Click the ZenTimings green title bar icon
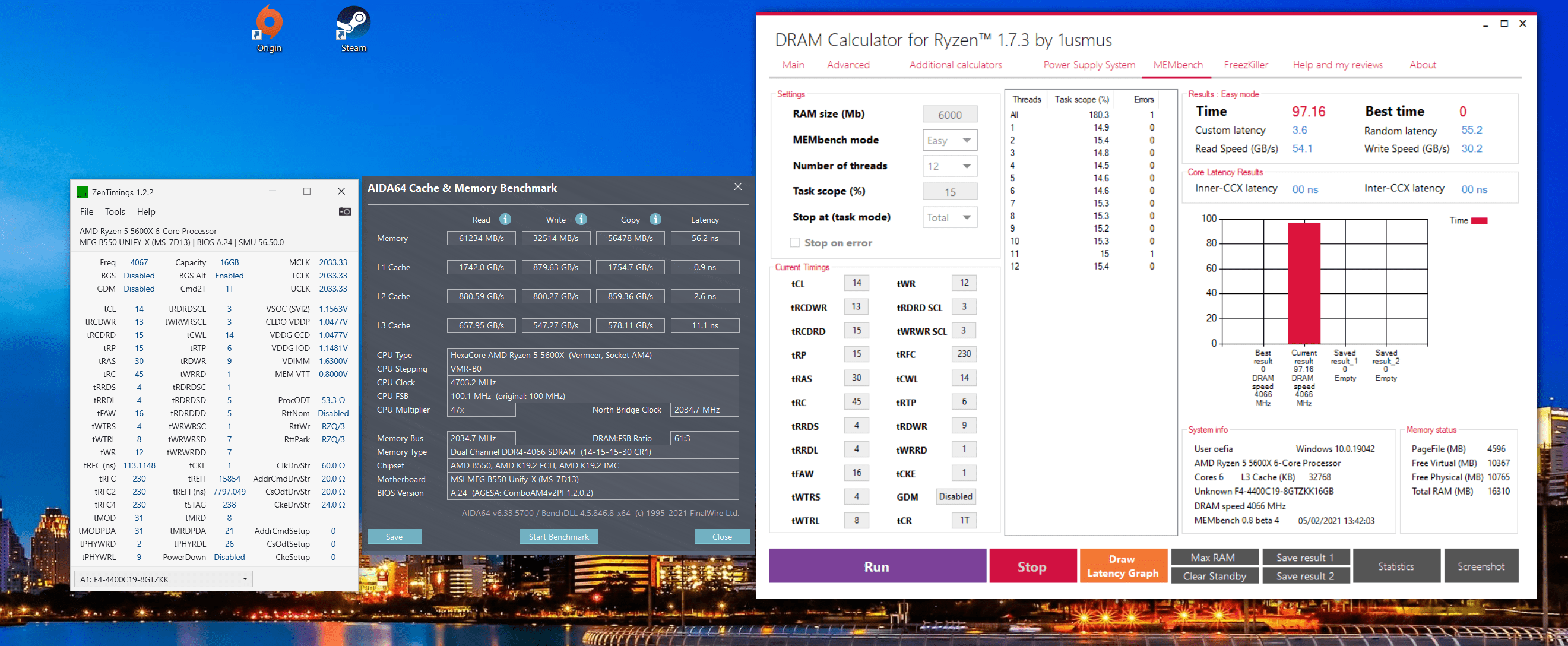This screenshot has height=646, width=1568. 82,192
